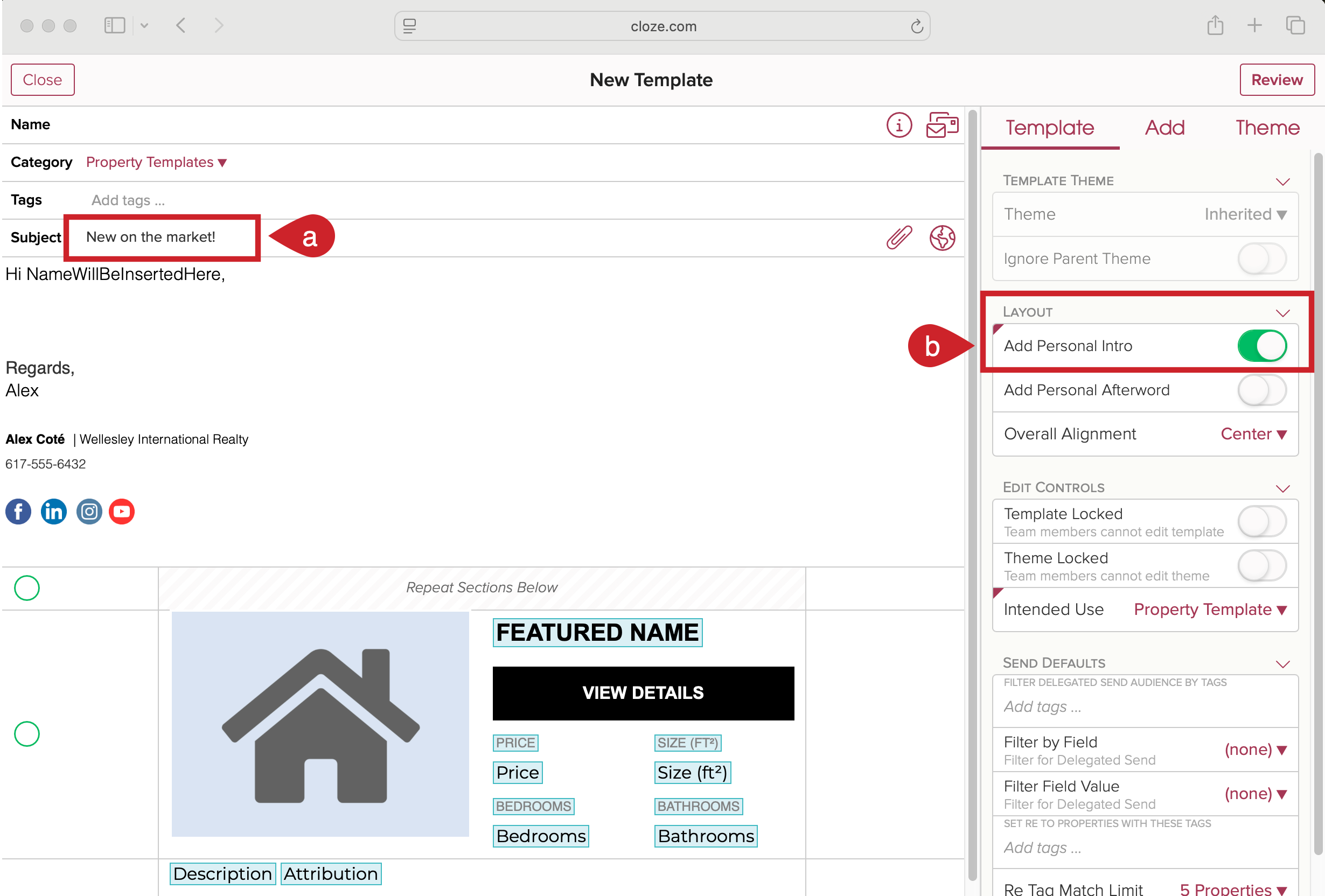Open Safari sidebar menu chevron
The height and width of the screenshot is (896, 1325).
point(144,25)
